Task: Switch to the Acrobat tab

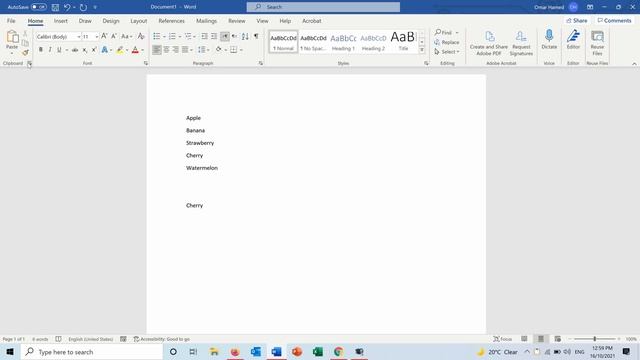Action: 311,21
